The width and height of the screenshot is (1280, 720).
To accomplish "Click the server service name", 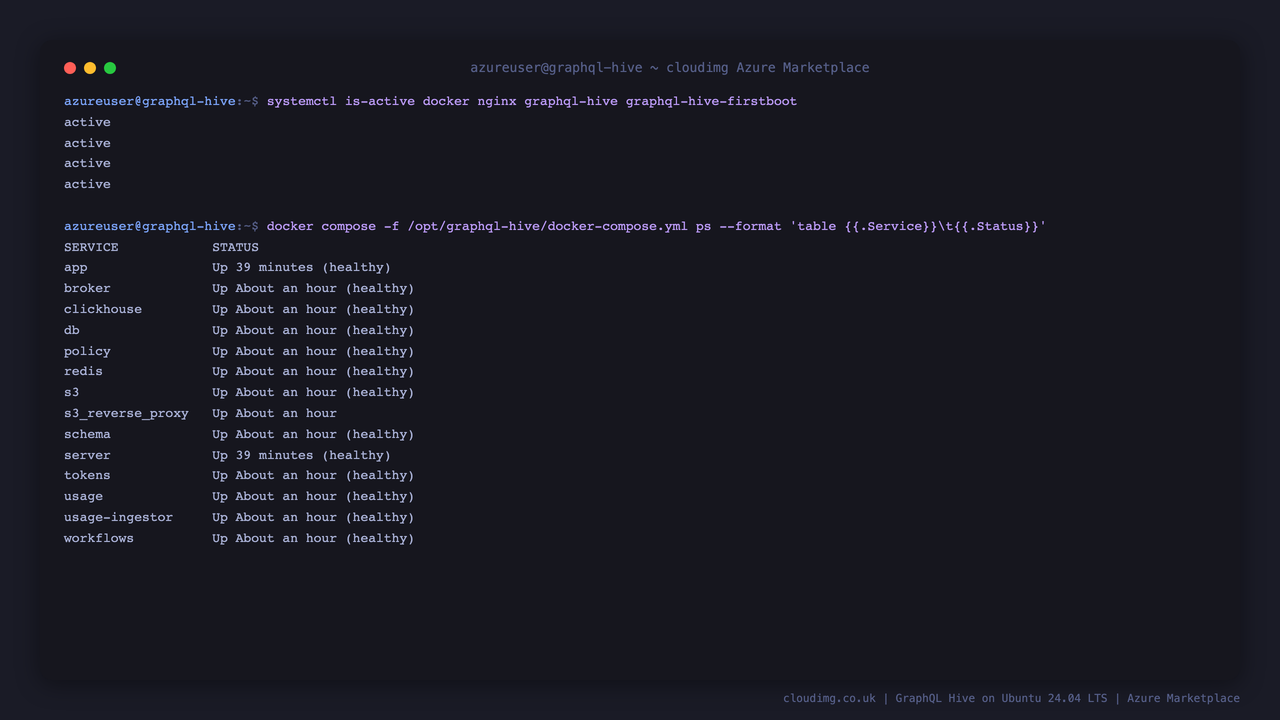I will click(87, 455).
